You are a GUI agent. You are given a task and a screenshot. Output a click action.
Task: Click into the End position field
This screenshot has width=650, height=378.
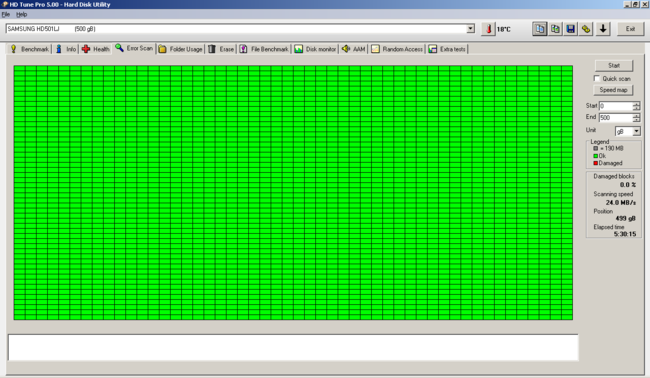pyautogui.click(x=616, y=118)
